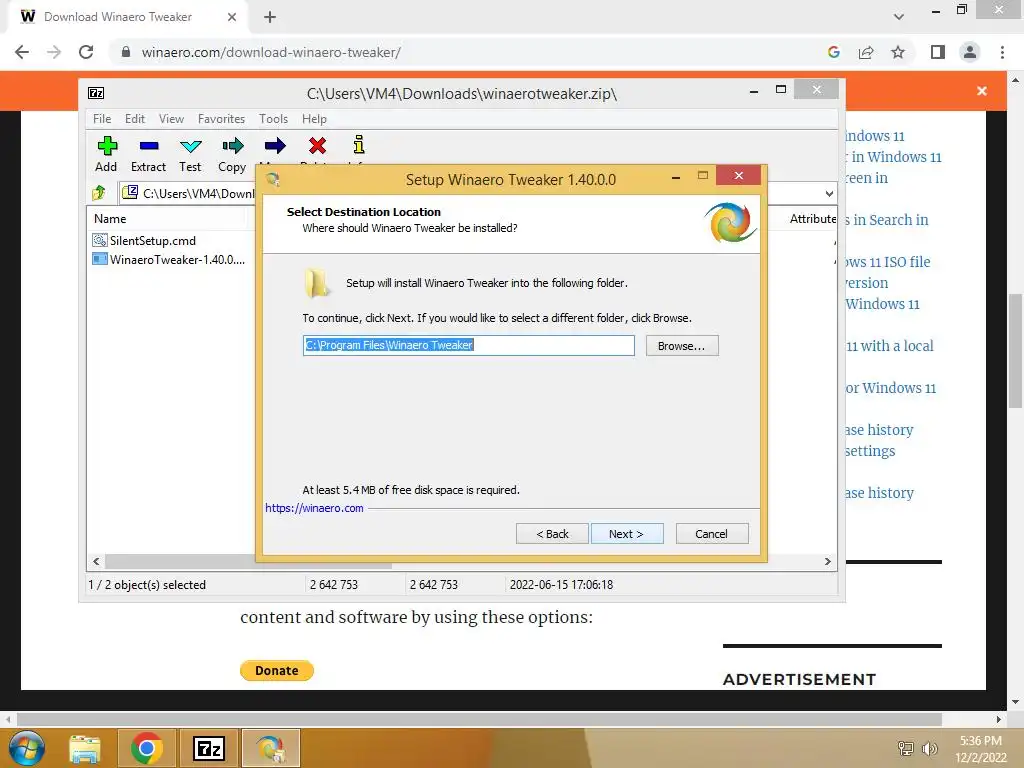Image resolution: width=1024 pixels, height=768 pixels.
Task: Click the Chrome back arrow
Action: coord(22,52)
